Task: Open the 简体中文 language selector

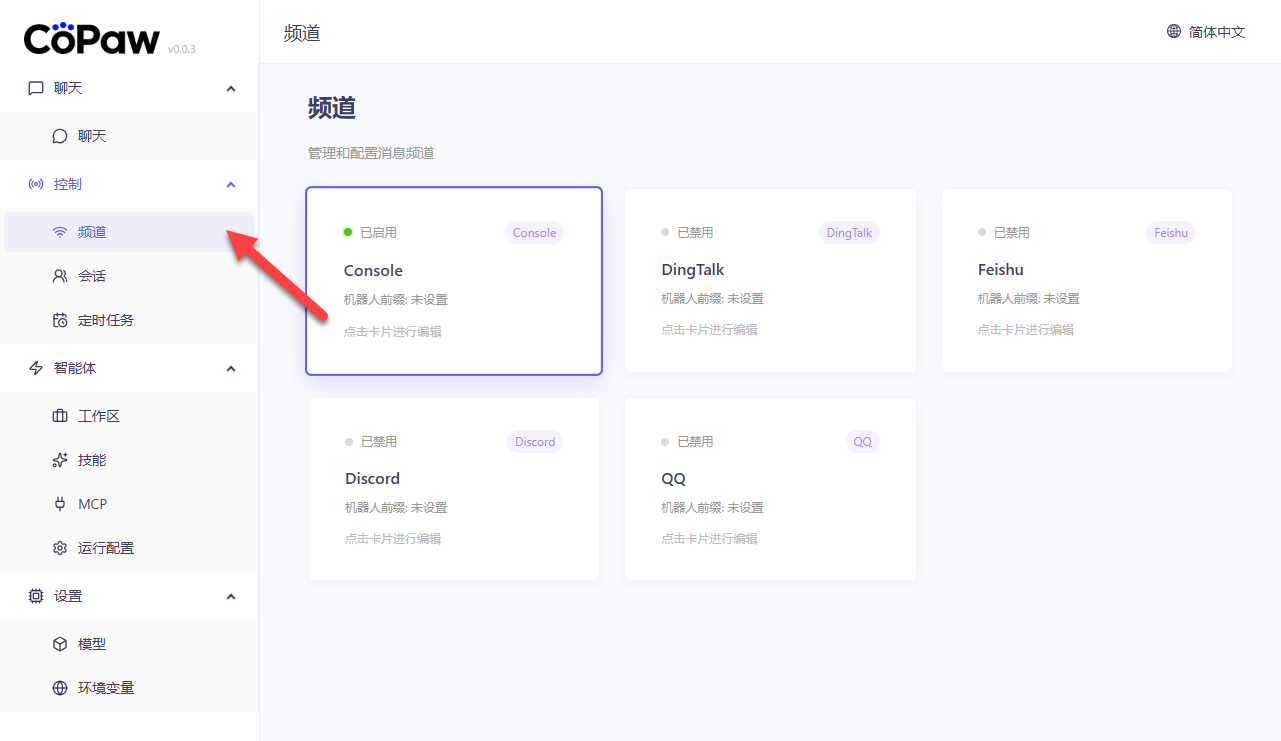Action: [x=1206, y=32]
